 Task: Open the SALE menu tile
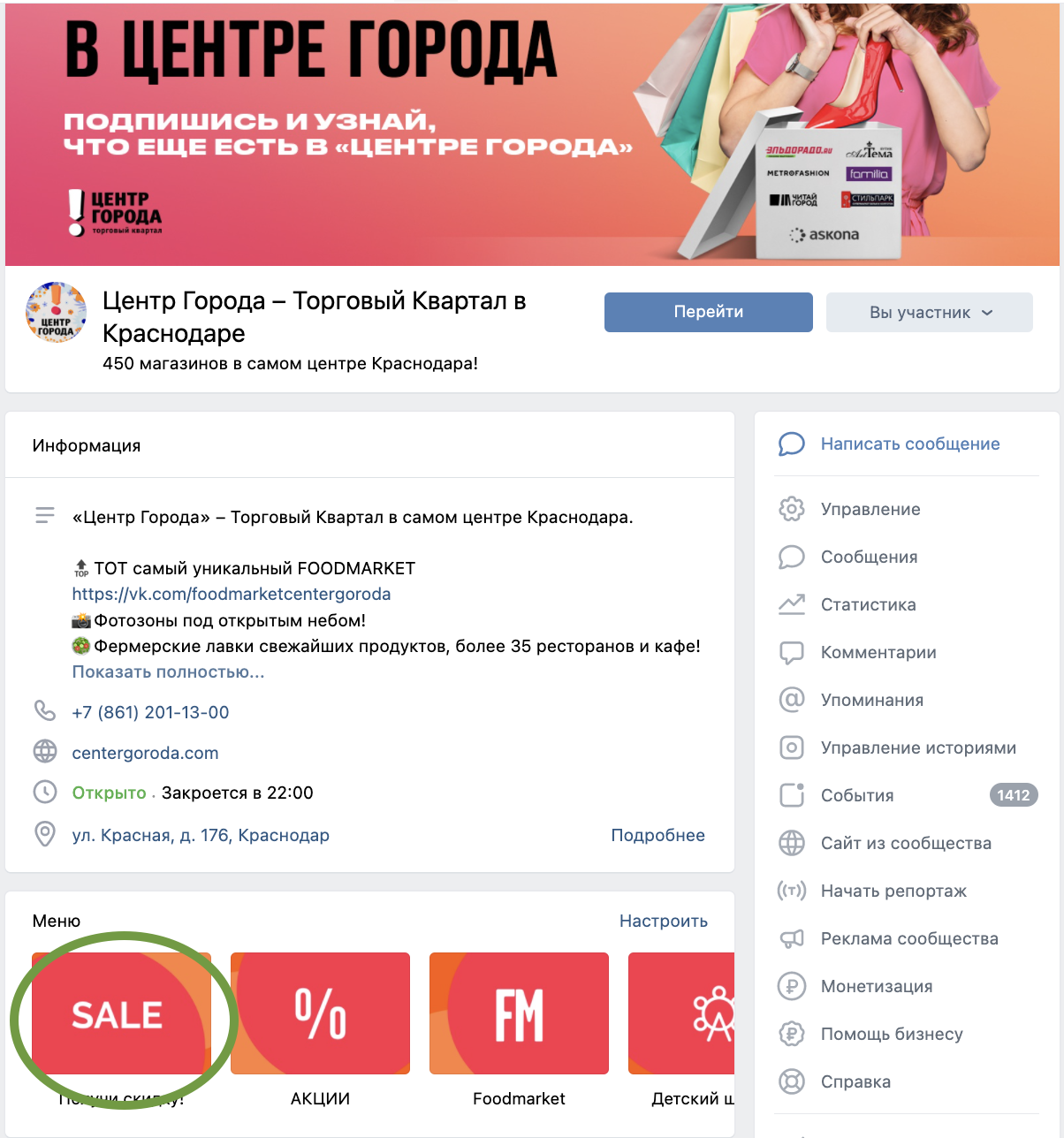pyautogui.click(x=122, y=1013)
